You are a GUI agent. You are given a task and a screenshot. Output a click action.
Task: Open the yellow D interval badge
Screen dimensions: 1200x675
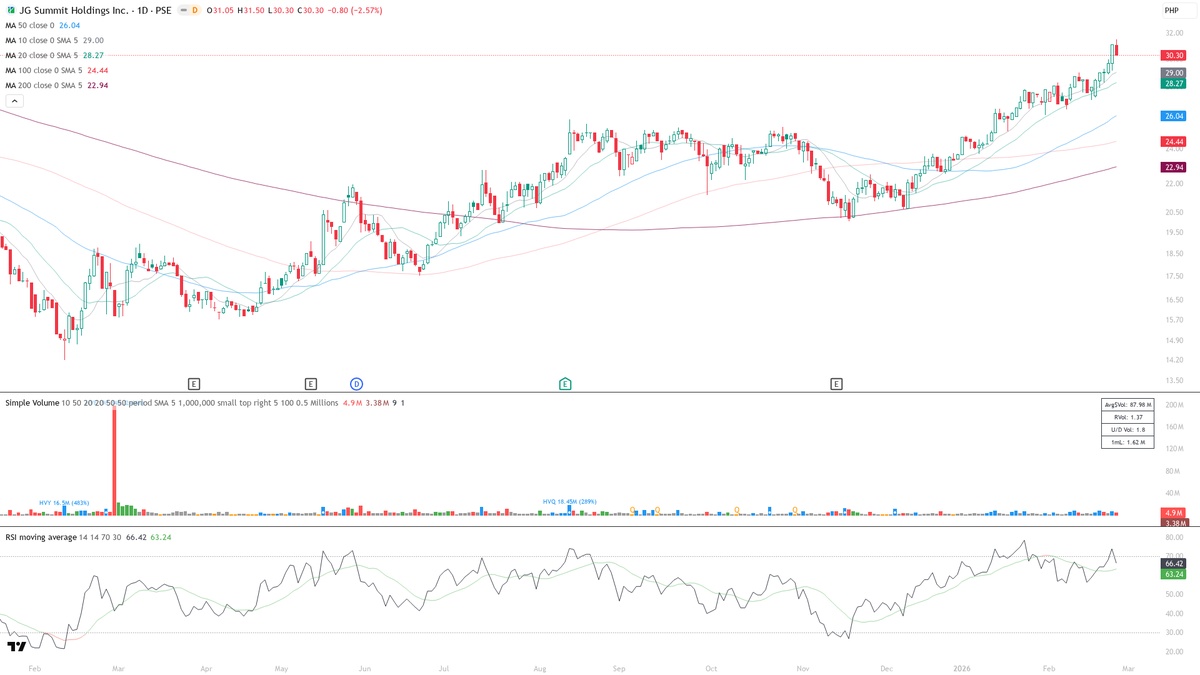pos(196,10)
